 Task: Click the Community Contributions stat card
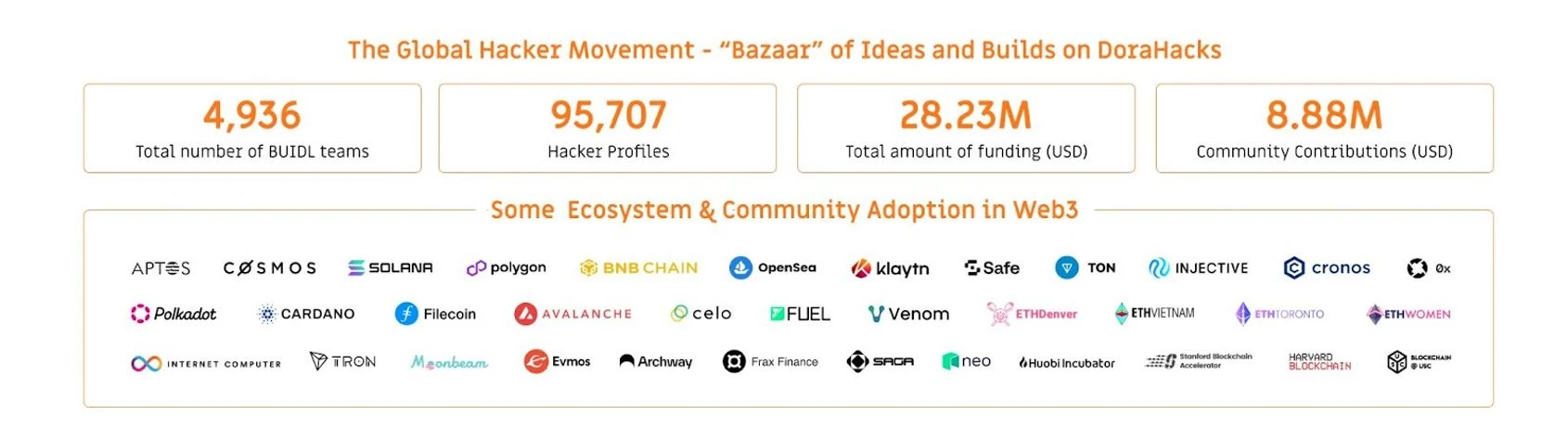pos(1324,128)
